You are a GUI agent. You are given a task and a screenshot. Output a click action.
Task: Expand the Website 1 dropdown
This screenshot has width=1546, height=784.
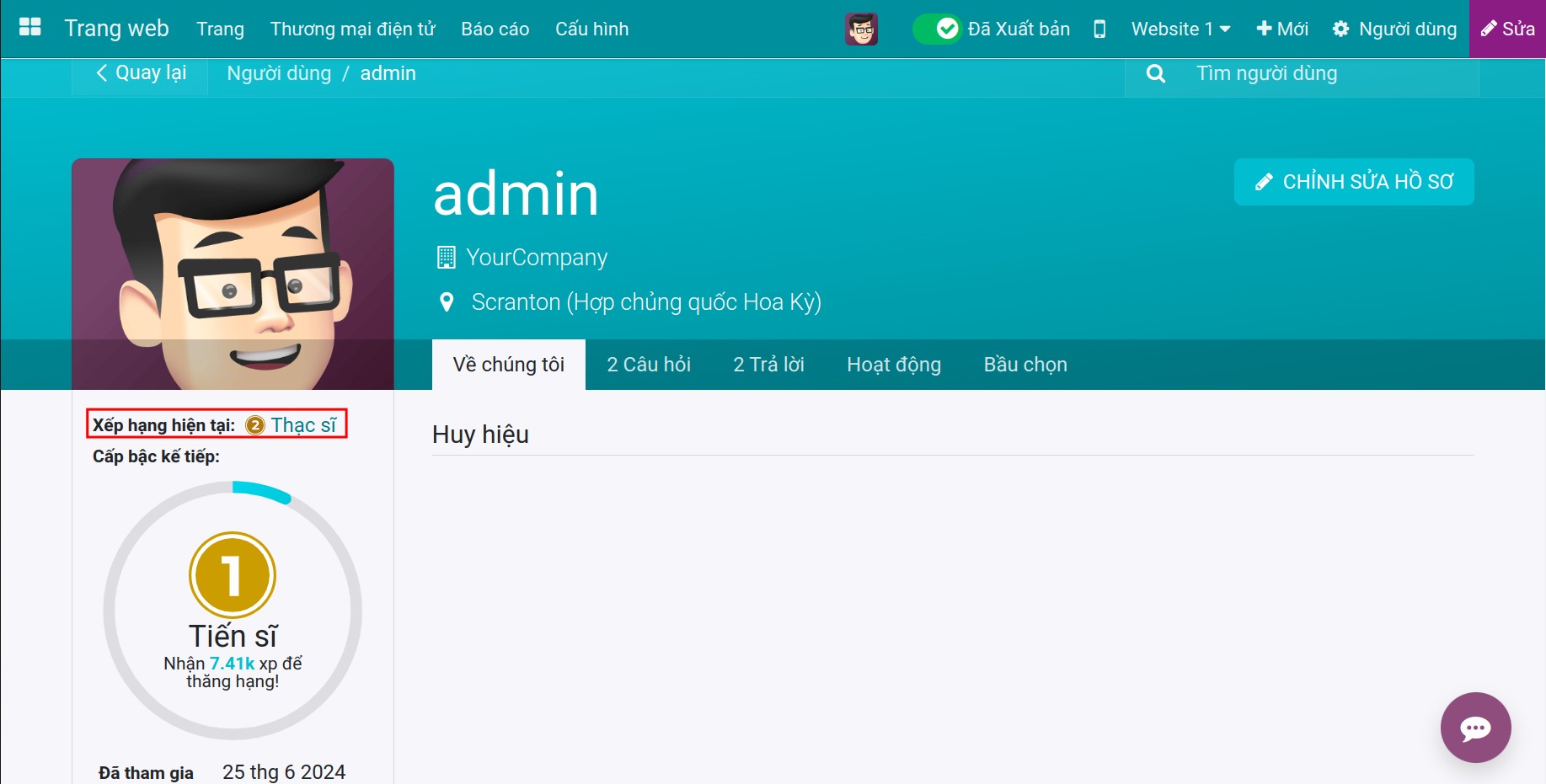(x=1180, y=29)
